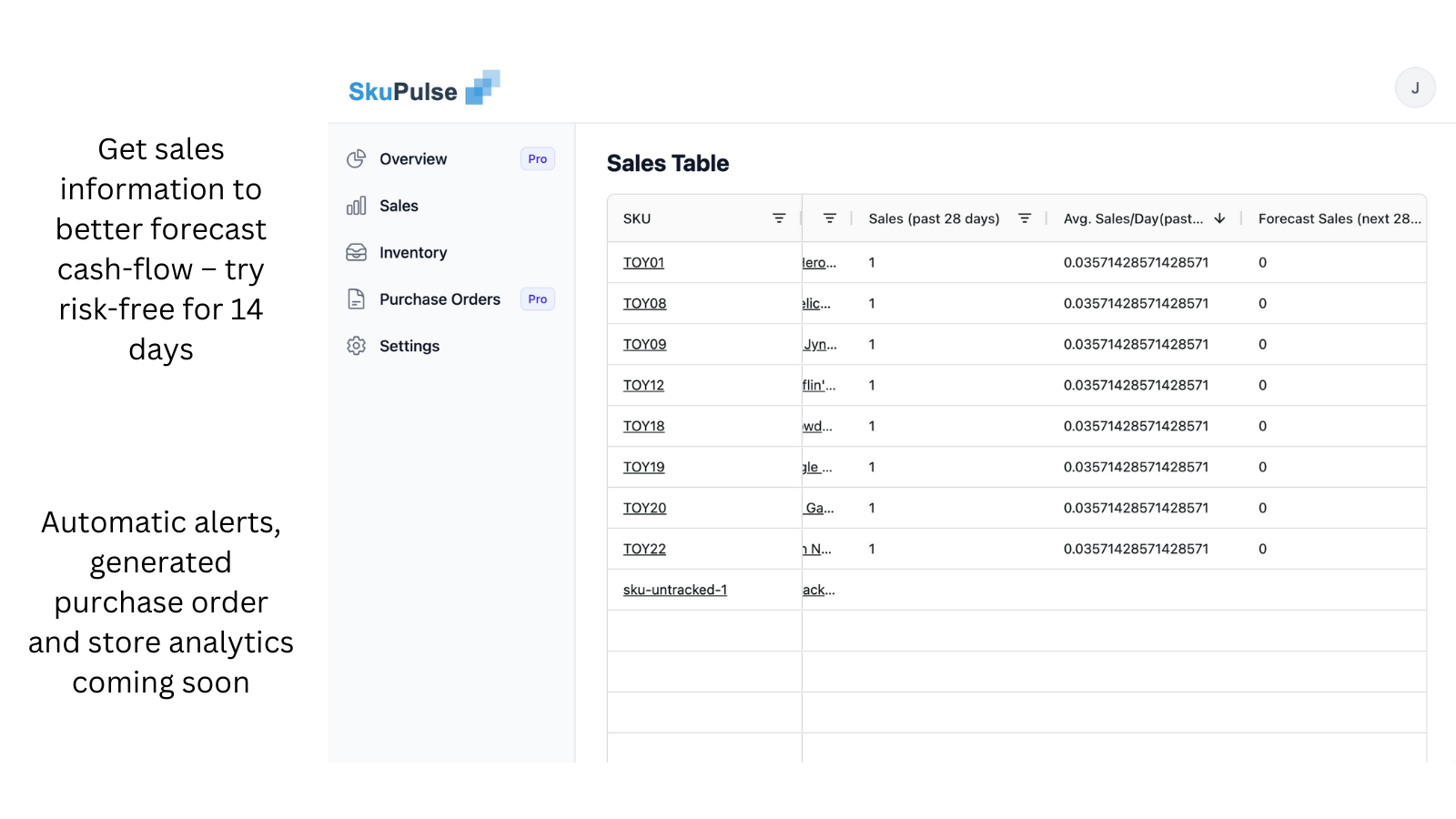Open the filter menu on the second table column
Viewport: 1456px width, 819px height.
tap(829, 217)
